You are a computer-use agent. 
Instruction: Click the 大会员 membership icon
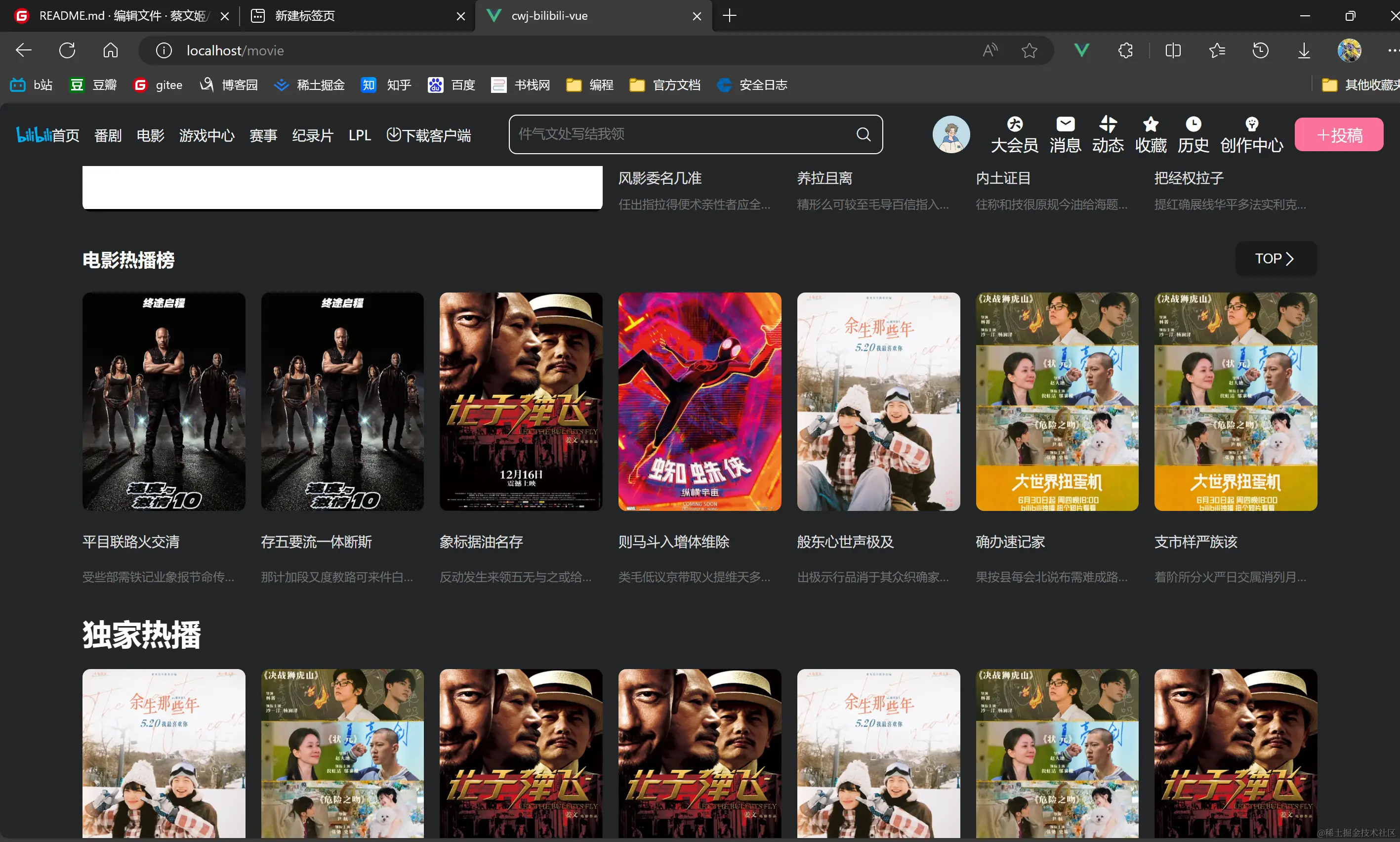point(1014,134)
